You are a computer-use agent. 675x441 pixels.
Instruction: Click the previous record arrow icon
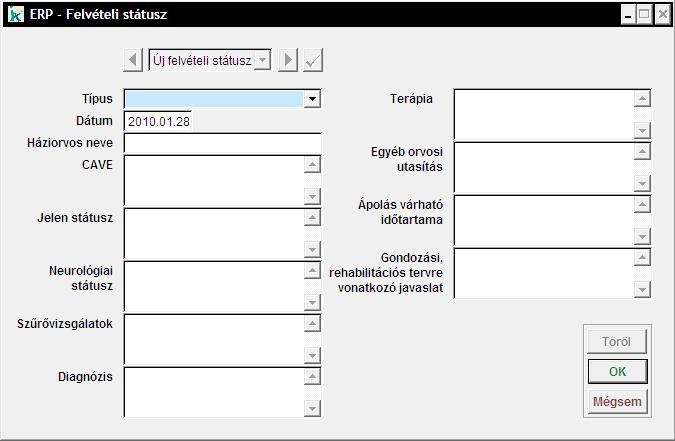(134, 61)
